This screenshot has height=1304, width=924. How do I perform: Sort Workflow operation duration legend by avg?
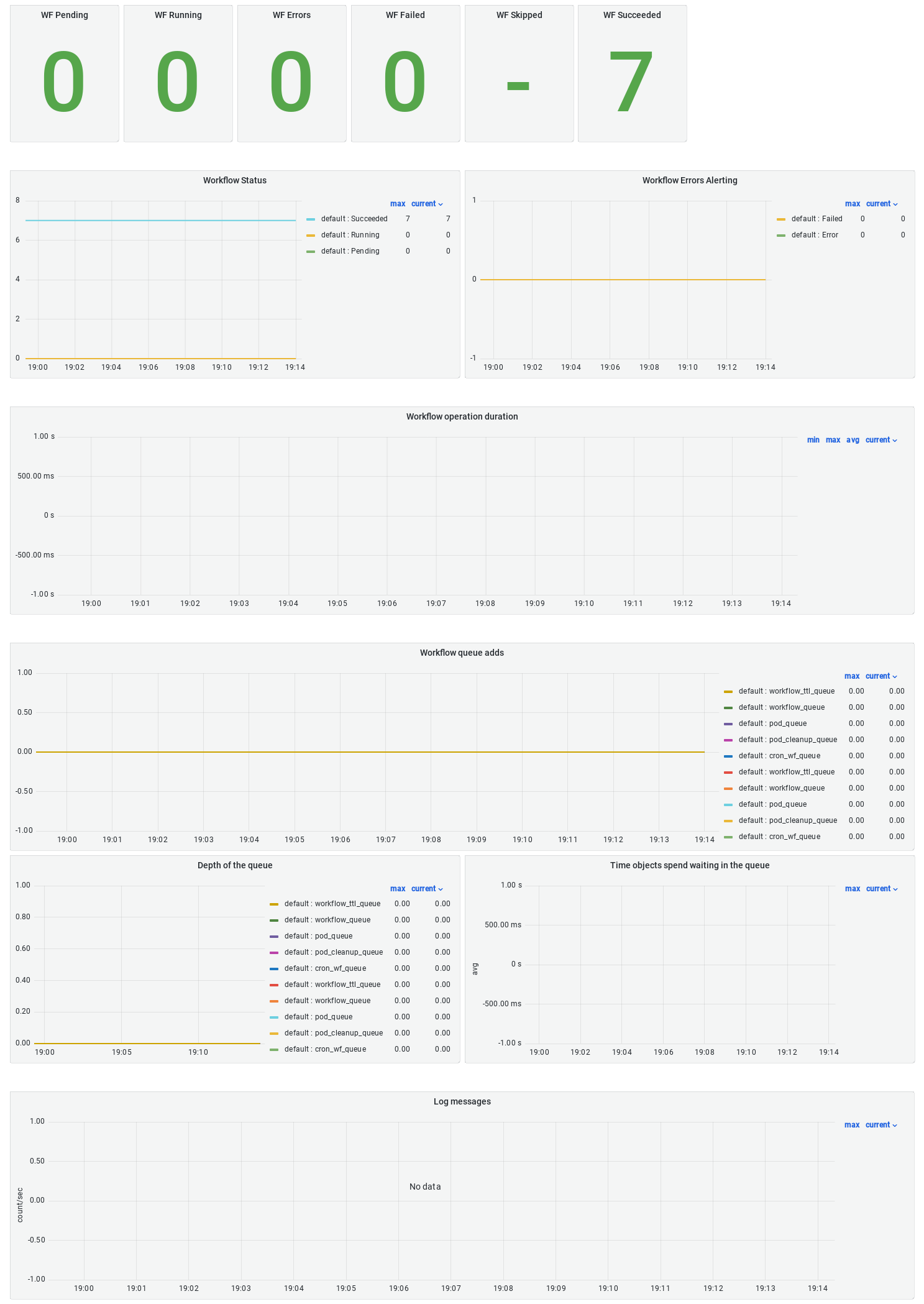(x=853, y=440)
